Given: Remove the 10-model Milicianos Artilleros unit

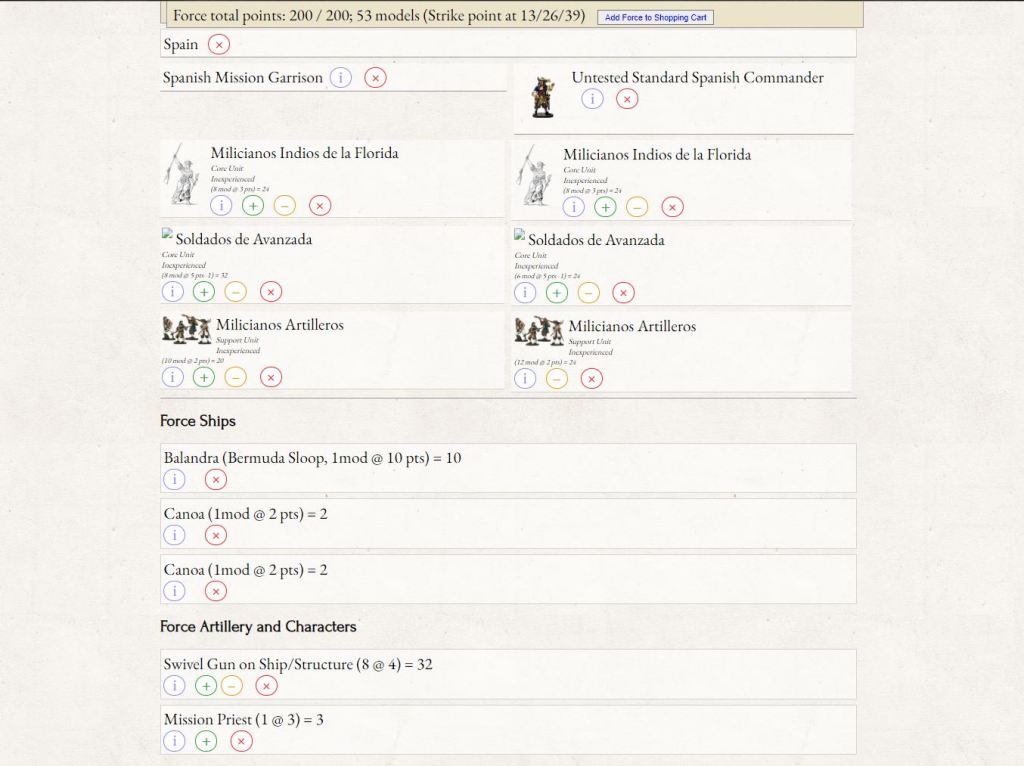Looking at the screenshot, I should coord(271,377).
